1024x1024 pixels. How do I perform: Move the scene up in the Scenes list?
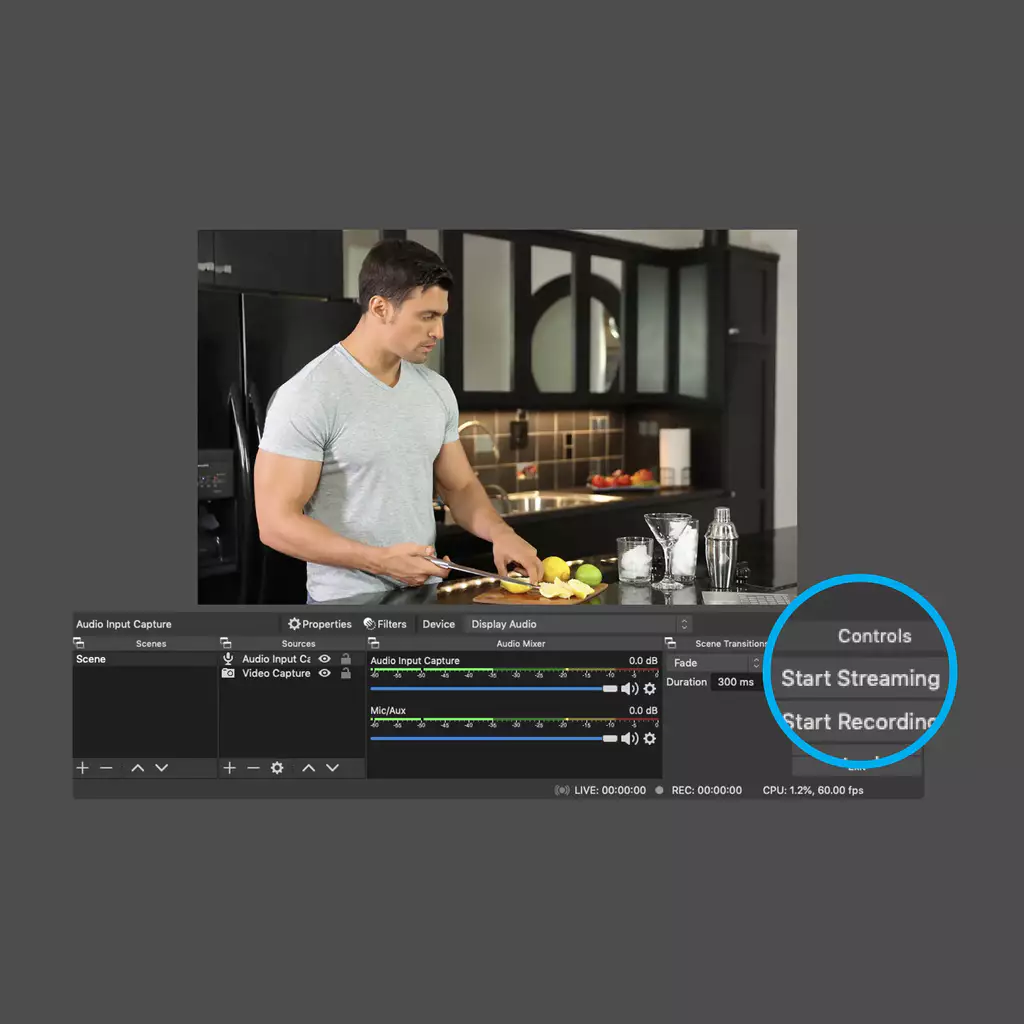click(x=137, y=768)
